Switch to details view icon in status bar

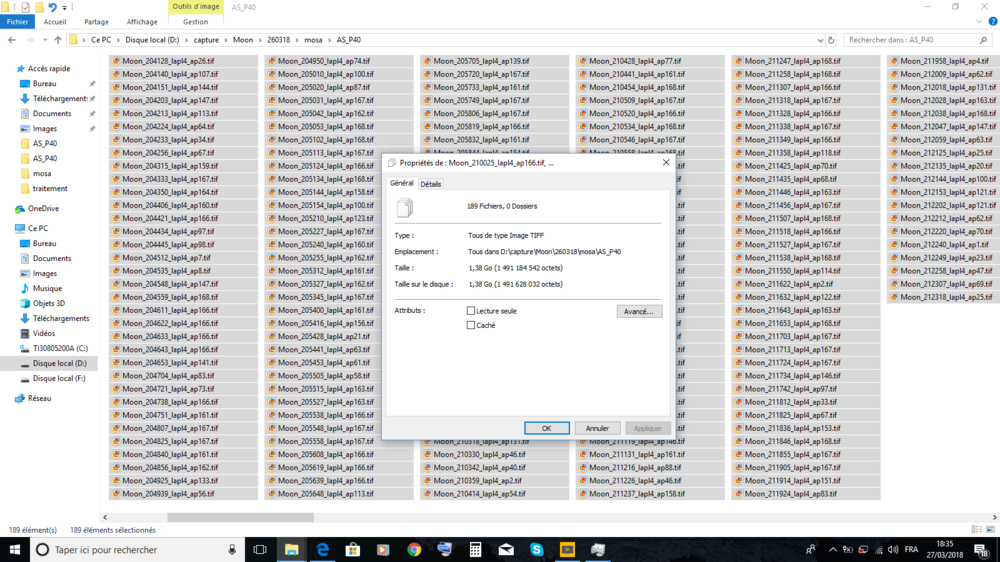click(976, 529)
